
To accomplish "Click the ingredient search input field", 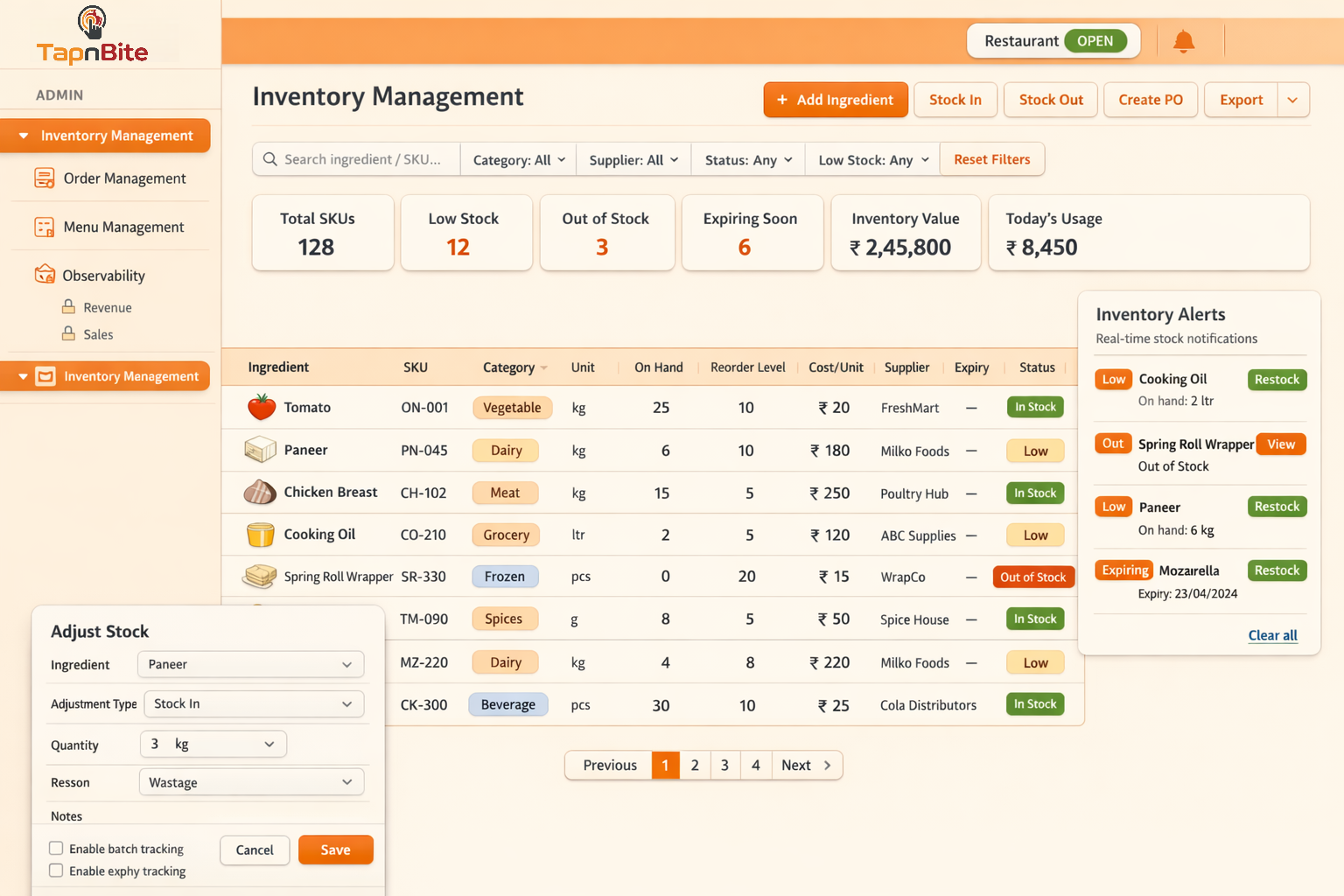I will point(359,159).
